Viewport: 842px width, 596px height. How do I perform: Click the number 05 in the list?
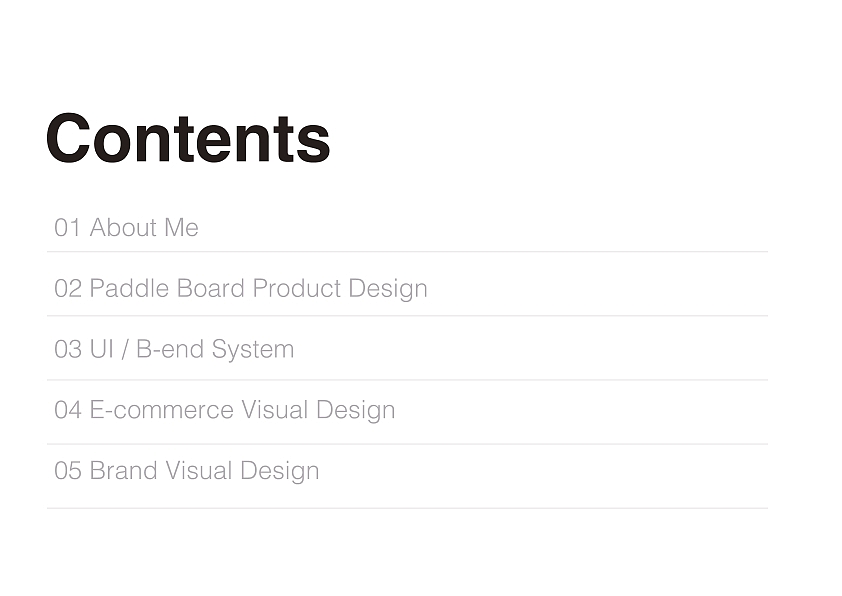[x=67, y=471]
